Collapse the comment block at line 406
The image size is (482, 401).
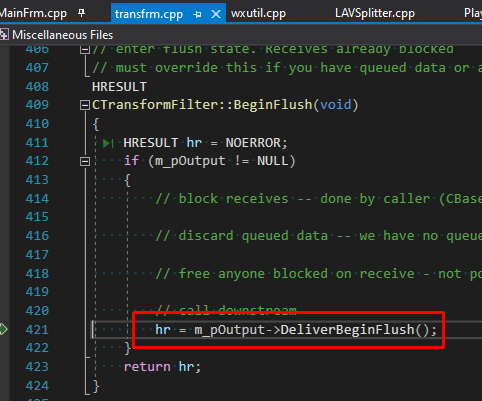(85, 50)
